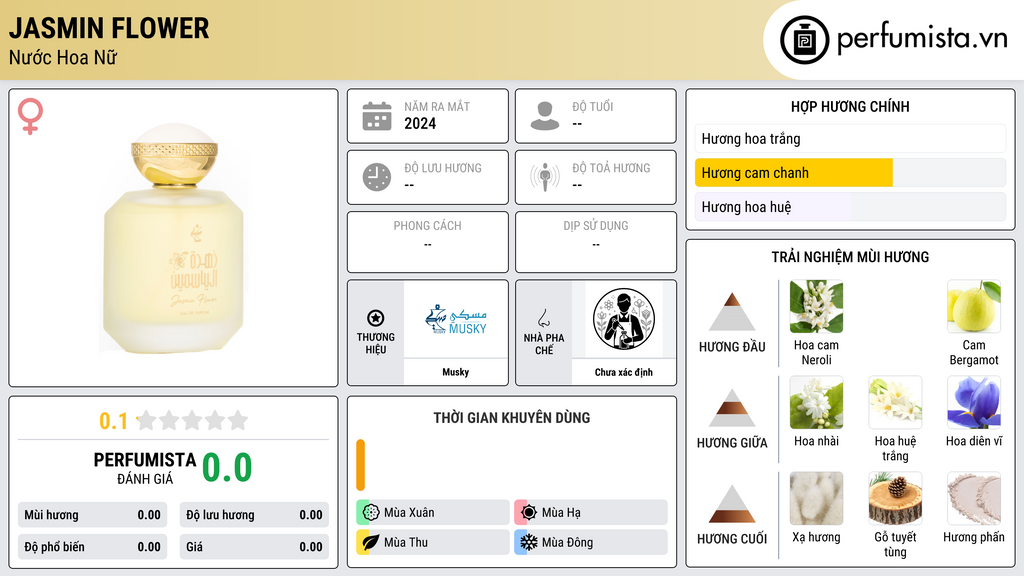This screenshot has width=1024, height=576.
Task: Click the calendar icon beside Năm ra mắt
Action: click(x=377, y=116)
